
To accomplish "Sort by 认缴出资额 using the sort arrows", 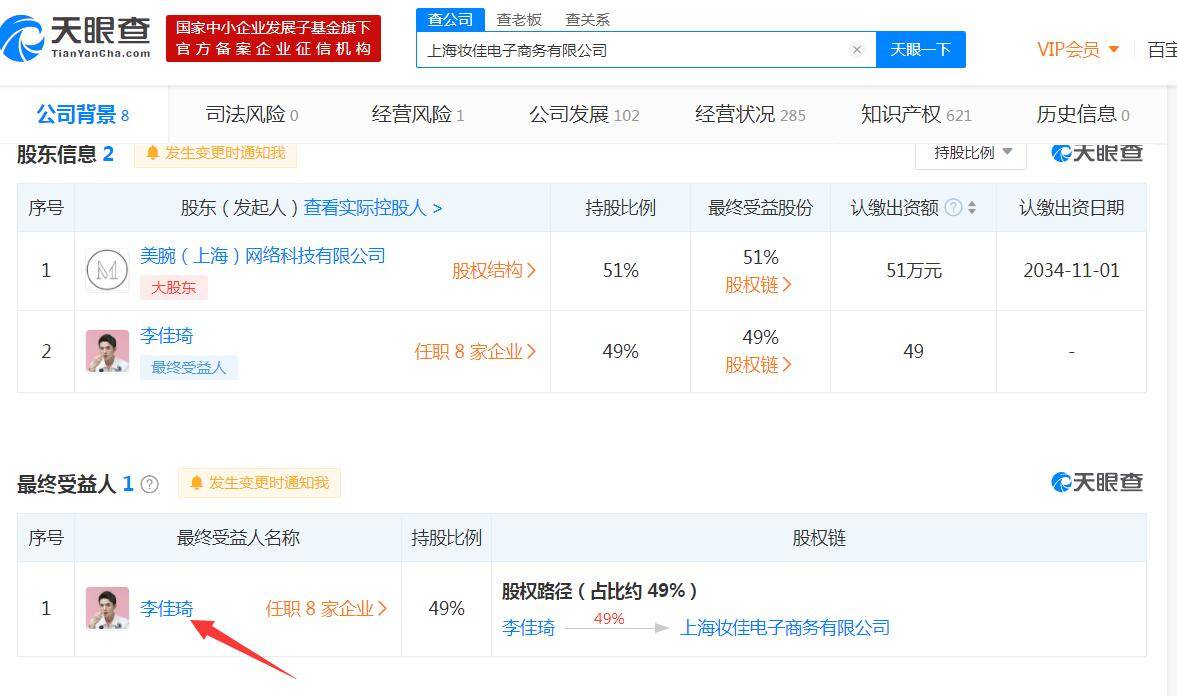I will tap(972, 208).
